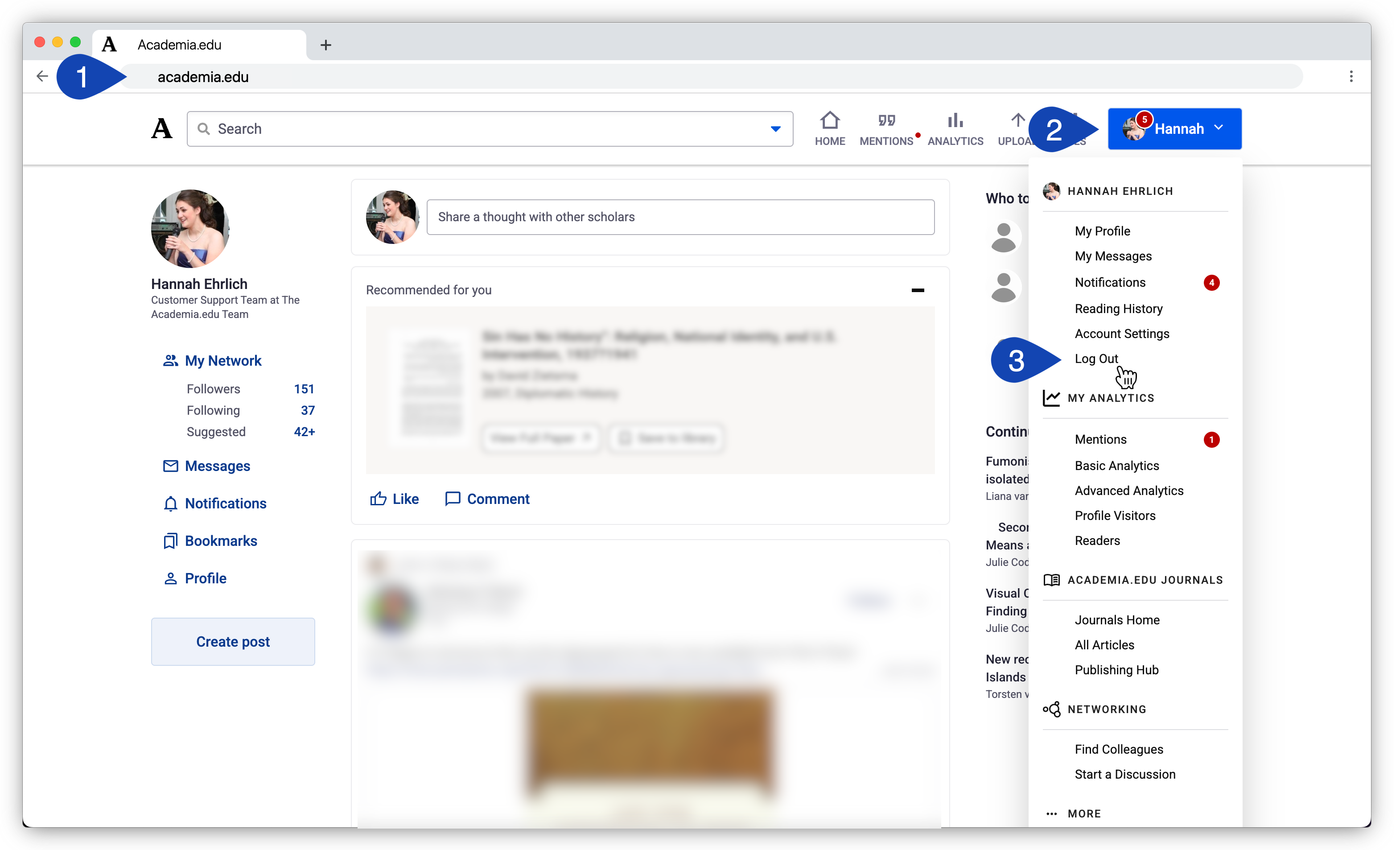Screen dimensions: 1400x850
Task: Toggle the Hannah account dropdown
Action: (1174, 129)
